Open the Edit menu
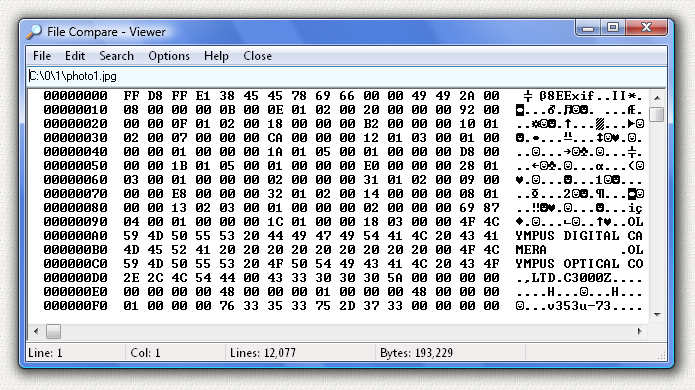Image resolution: width=695 pixels, height=390 pixels. tap(75, 56)
